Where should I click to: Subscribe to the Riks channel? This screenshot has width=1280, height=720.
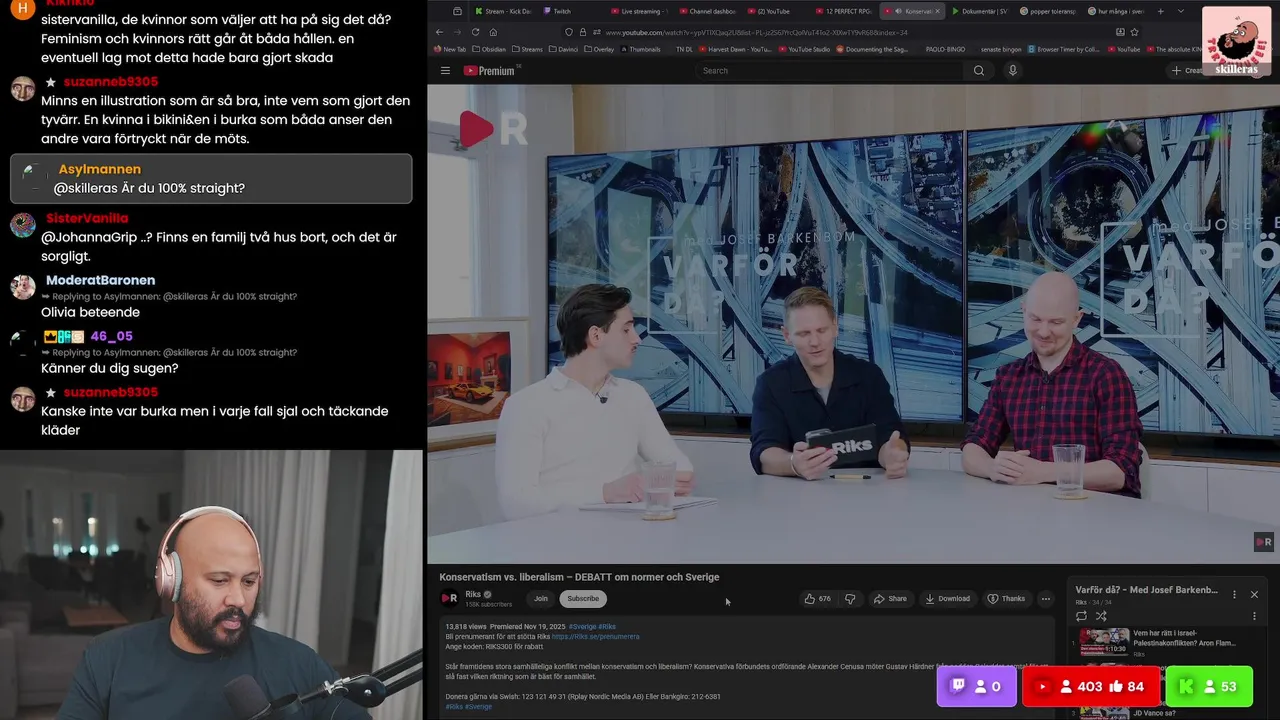(583, 599)
